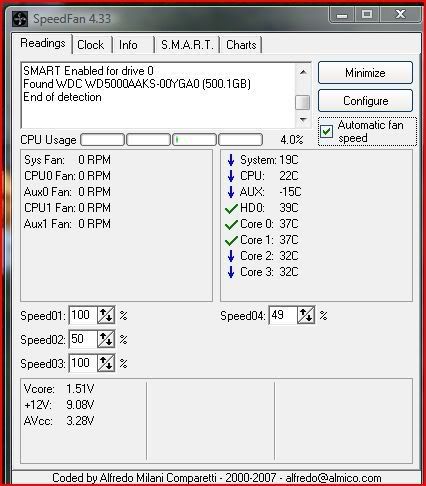Viewport: 426px width, 486px height.
Task: Switch to the Clock tab
Action: click(x=91, y=45)
